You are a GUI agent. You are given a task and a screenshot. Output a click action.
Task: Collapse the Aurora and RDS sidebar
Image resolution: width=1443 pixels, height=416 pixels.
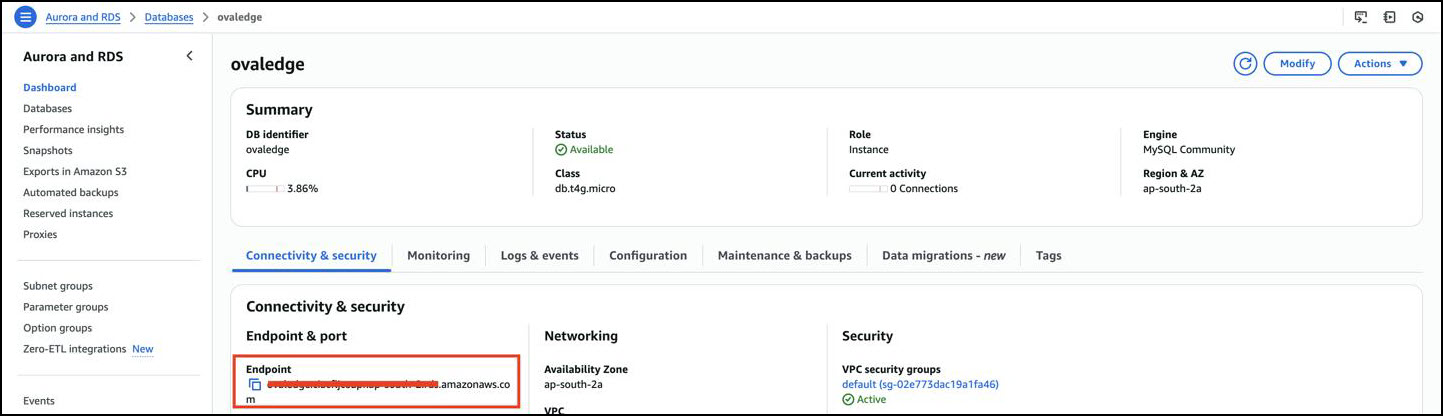tap(189, 56)
